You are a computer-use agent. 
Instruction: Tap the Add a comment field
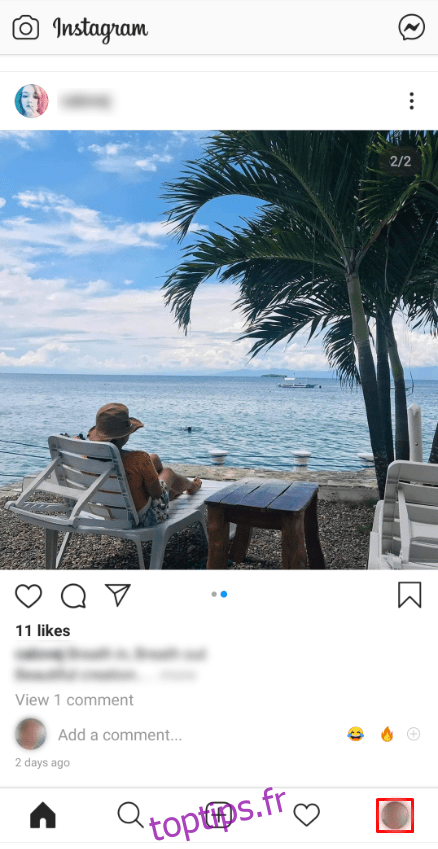pyautogui.click(x=120, y=735)
